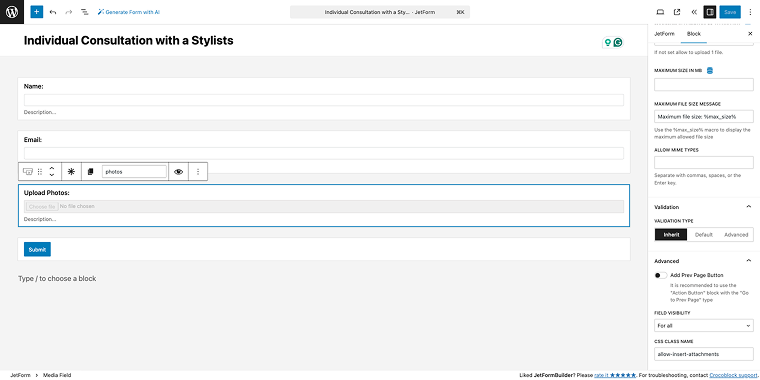Image resolution: width=760 pixels, height=380 pixels.
Task: Click the 'Upload Photos:' label
Action: click(x=47, y=193)
